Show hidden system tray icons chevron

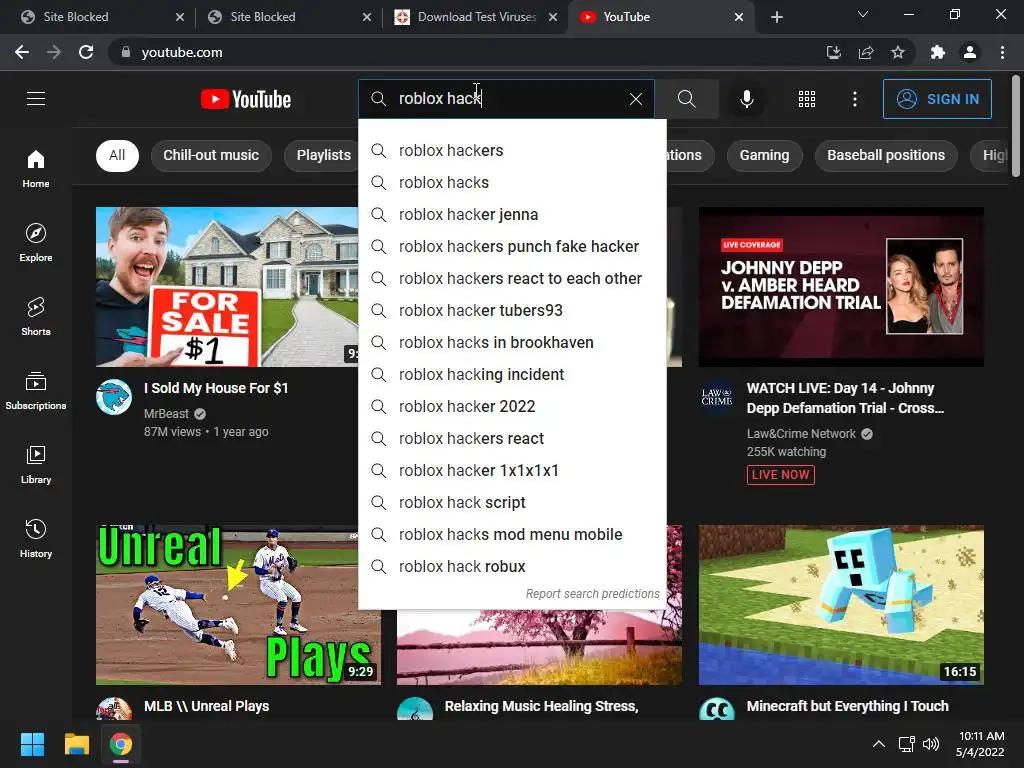click(879, 744)
